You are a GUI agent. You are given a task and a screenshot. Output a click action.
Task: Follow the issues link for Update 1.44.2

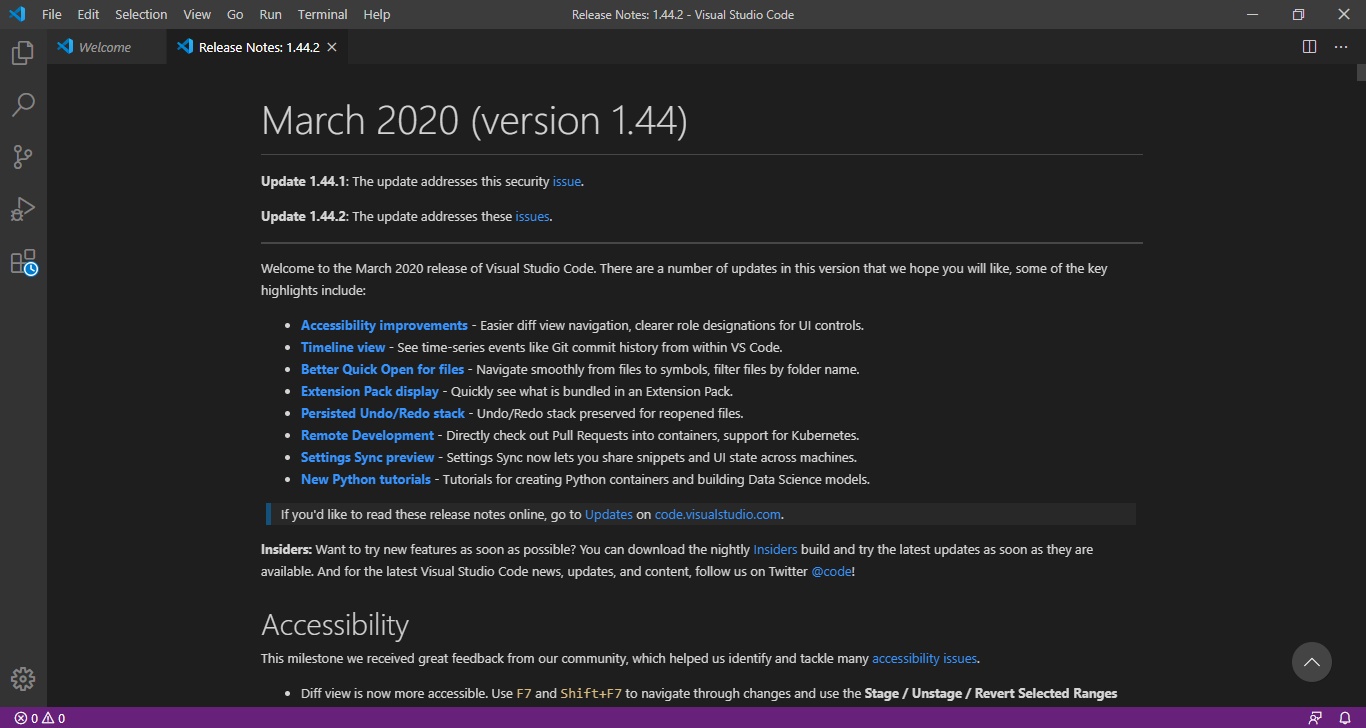click(532, 216)
